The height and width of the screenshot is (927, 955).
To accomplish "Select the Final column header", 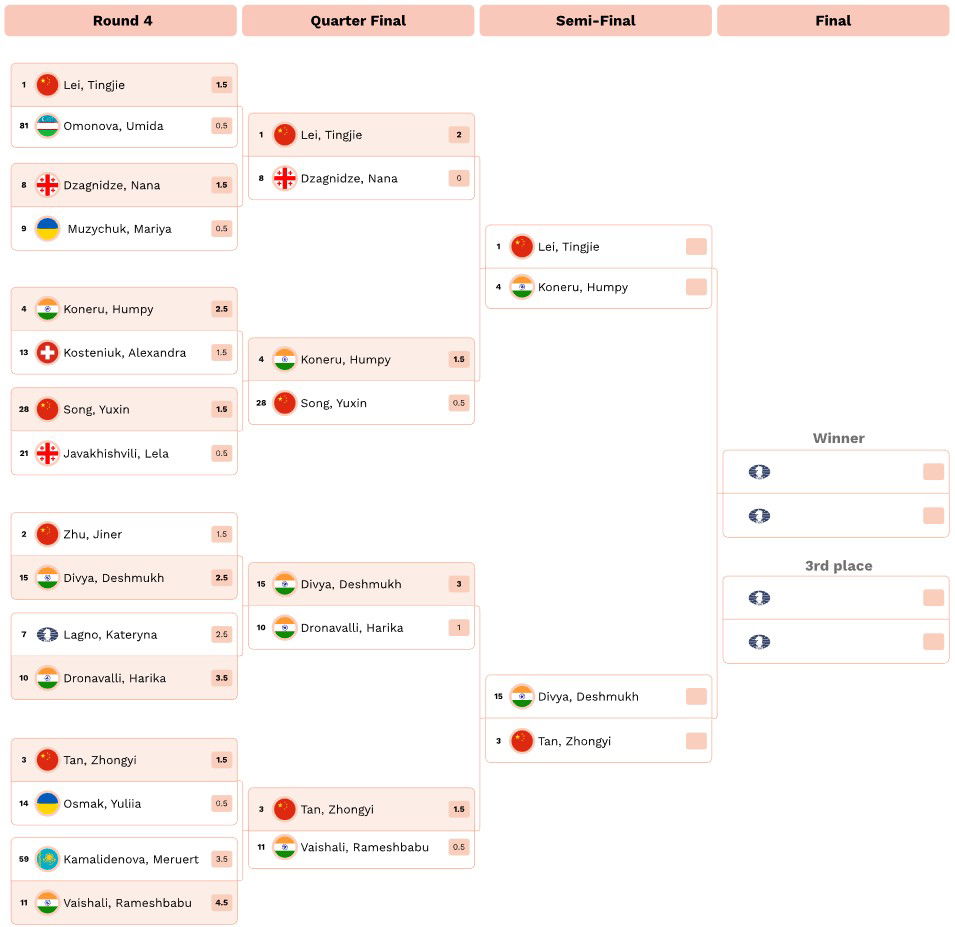I will [833, 21].
